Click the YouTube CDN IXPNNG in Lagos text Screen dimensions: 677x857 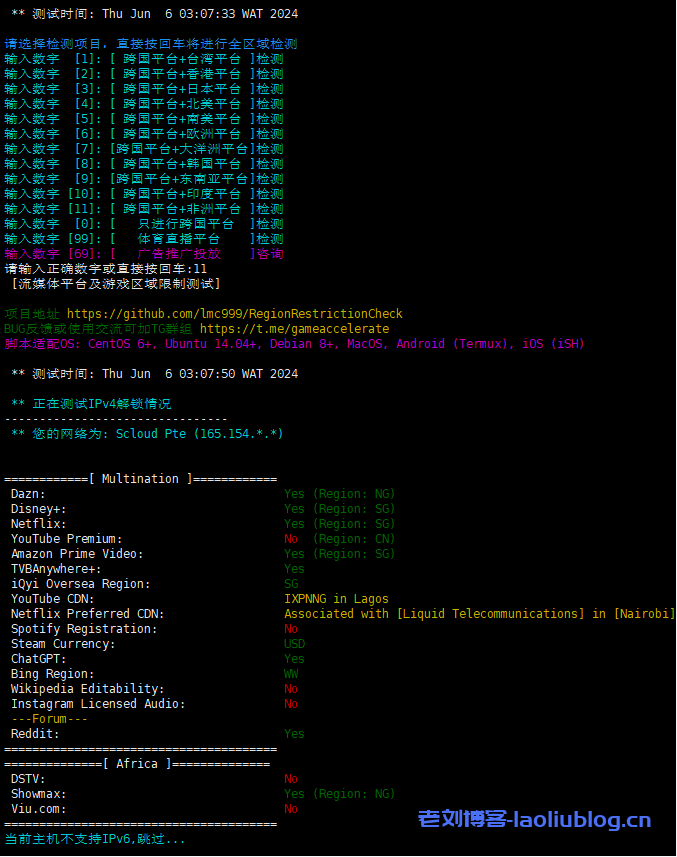click(x=336, y=599)
